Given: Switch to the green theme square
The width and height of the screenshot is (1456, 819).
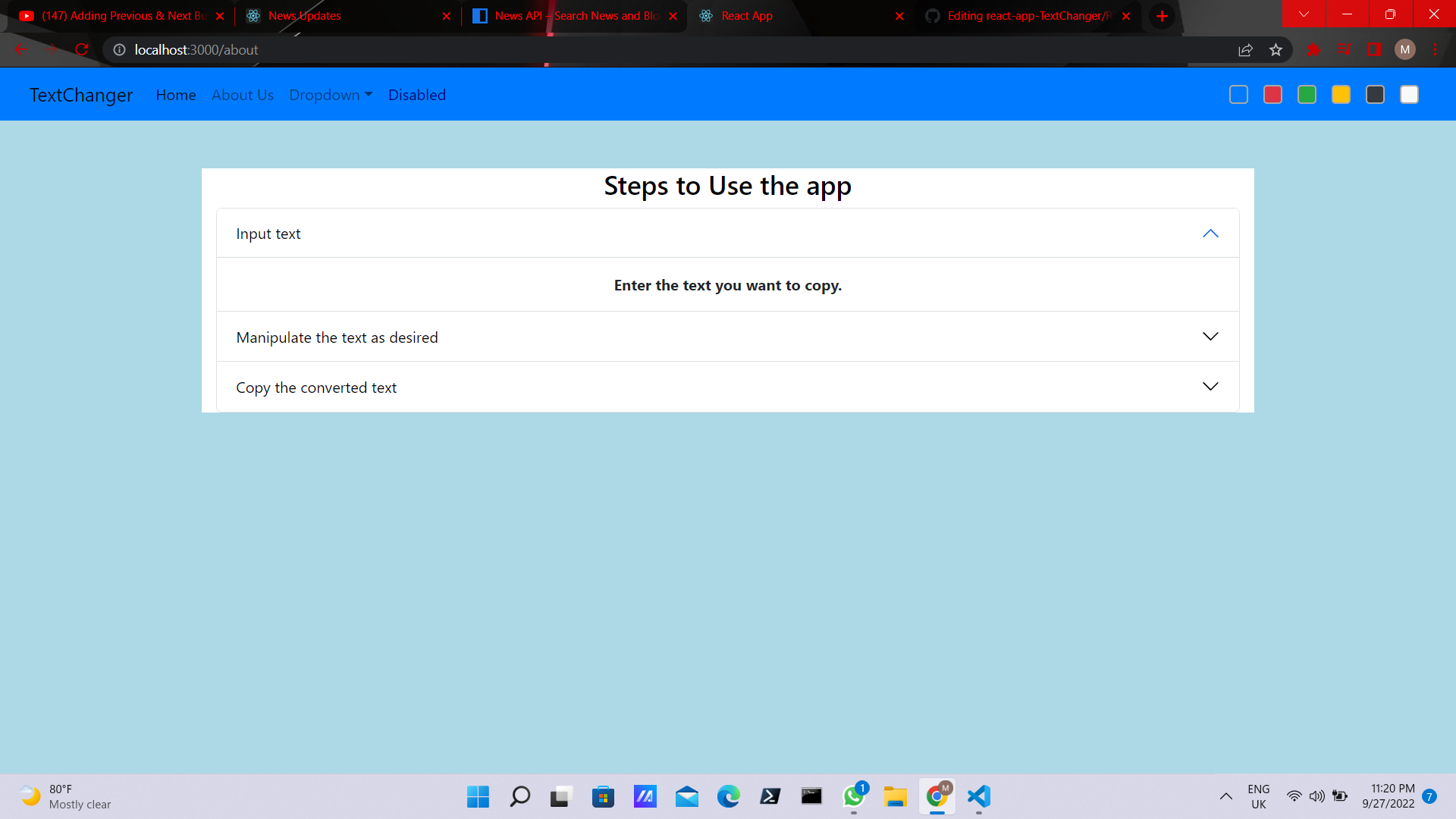Looking at the screenshot, I should click(1307, 94).
